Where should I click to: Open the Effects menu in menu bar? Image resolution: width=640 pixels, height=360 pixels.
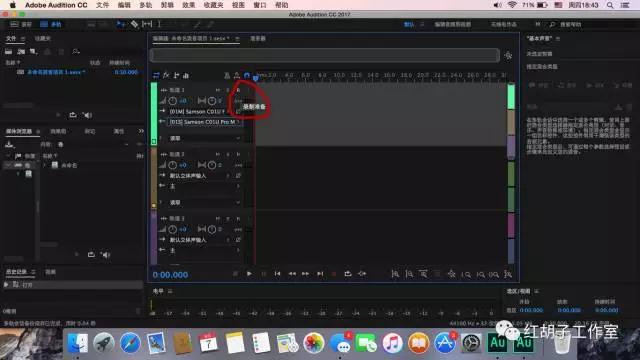pyautogui.click(x=188, y=5)
